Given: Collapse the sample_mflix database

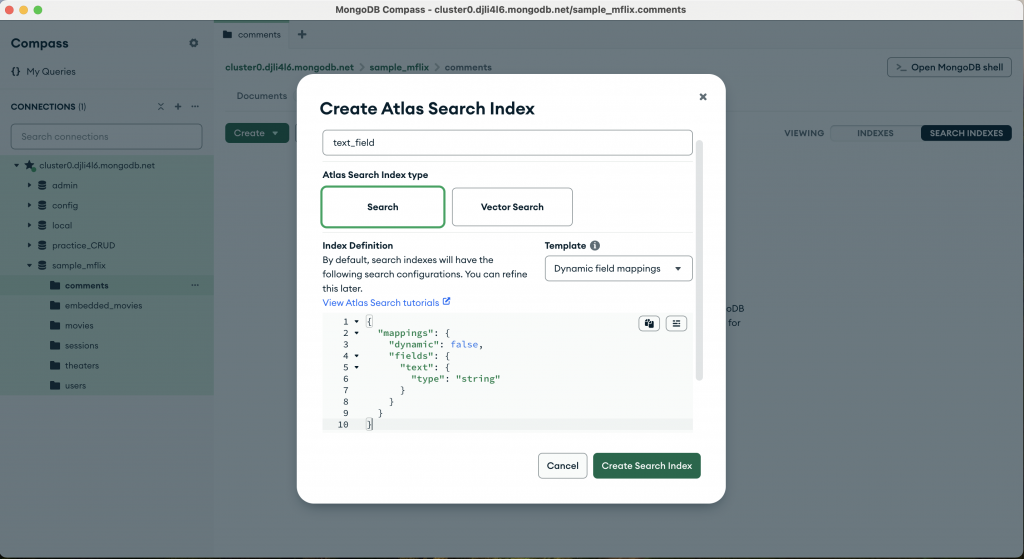Looking at the screenshot, I should pyautogui.click(x=29, y=265).
